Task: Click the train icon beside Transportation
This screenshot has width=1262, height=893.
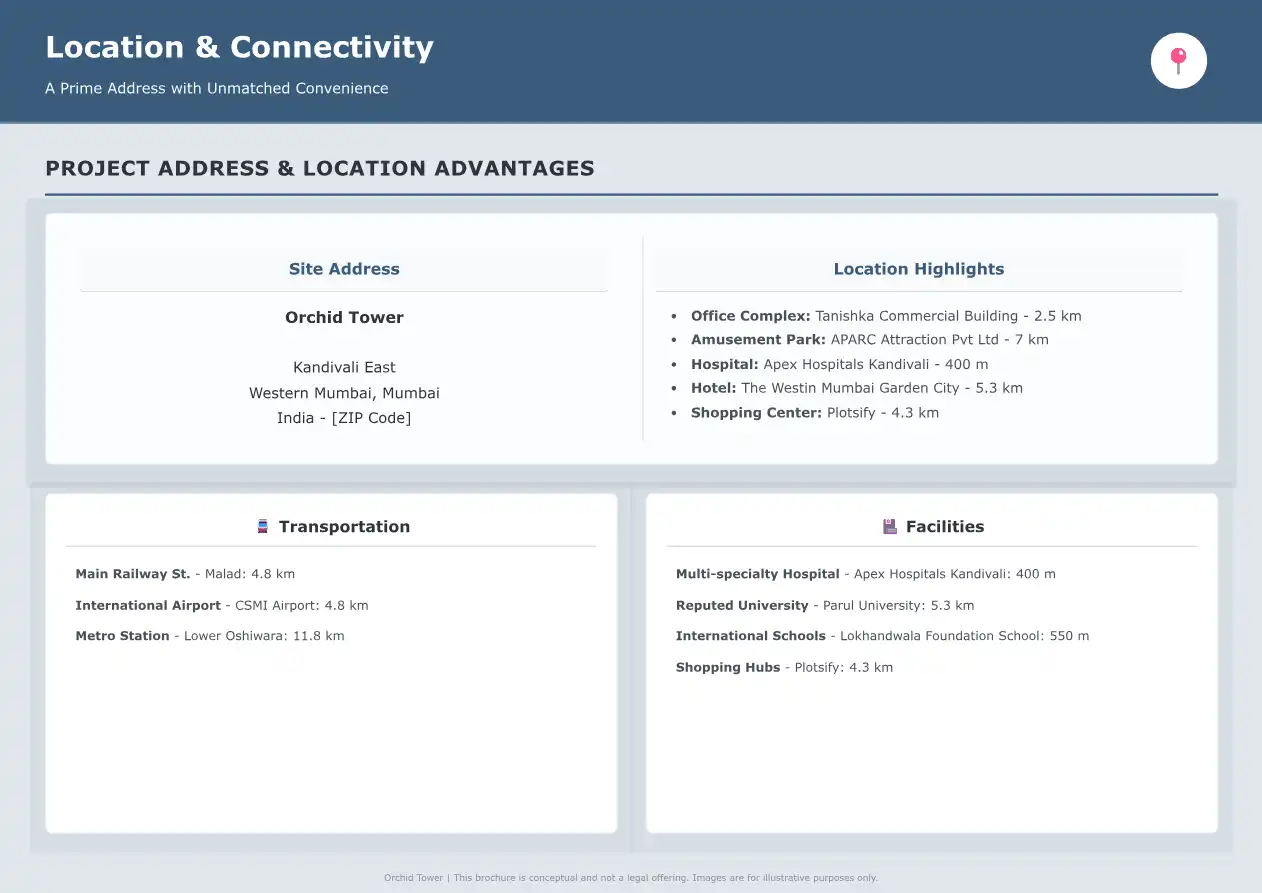Action: click(263, 526)
